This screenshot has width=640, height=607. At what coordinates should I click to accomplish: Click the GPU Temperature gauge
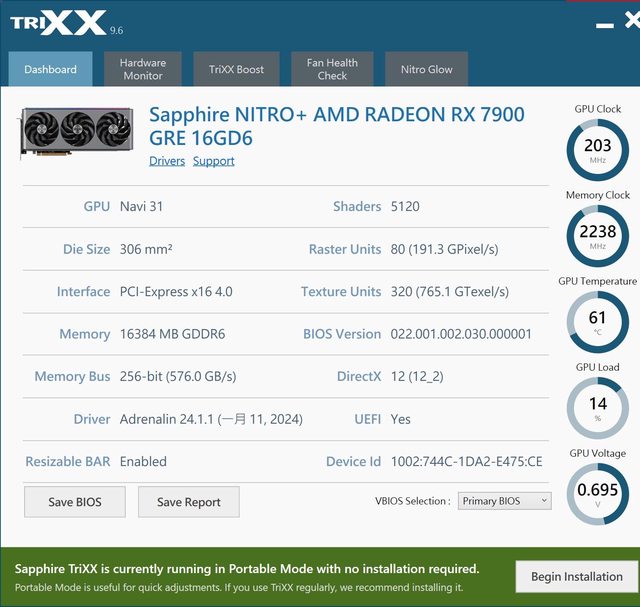(597, 322)
